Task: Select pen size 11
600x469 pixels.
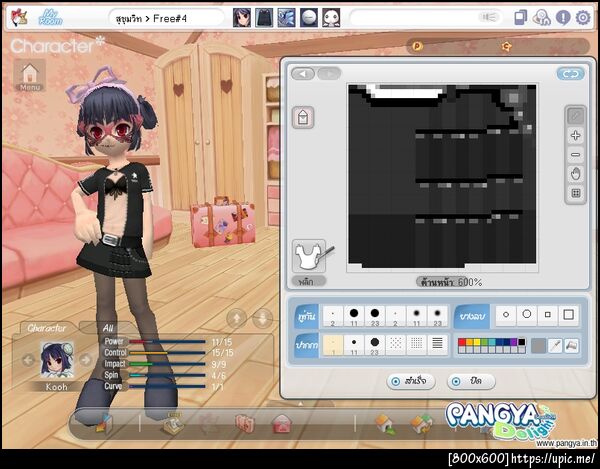Action: point(354,345)
